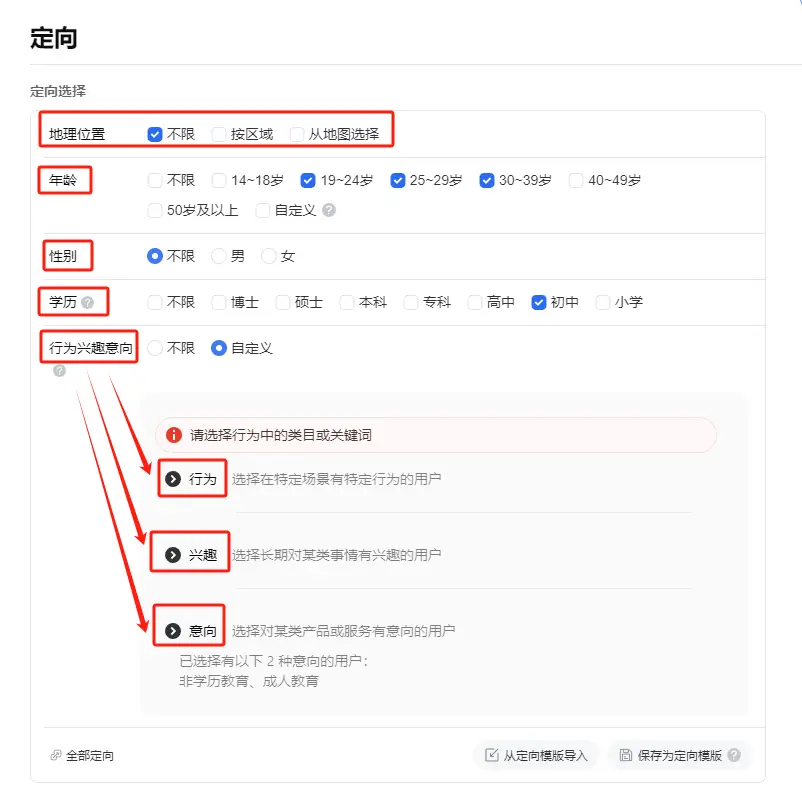The height and width of the screenshot is (802, 802).
Task: Uncheck 初中 education option
Action: coord(539,302)
